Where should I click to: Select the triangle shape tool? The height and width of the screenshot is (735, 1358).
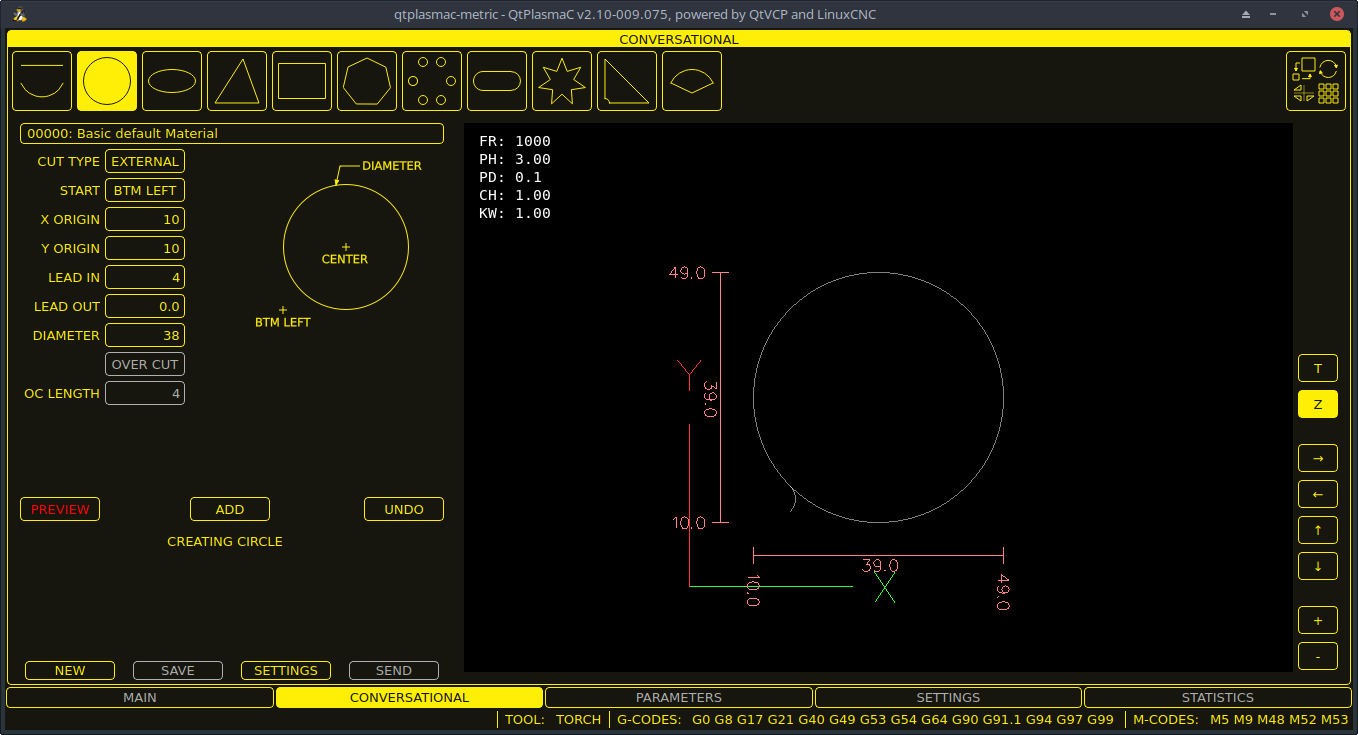pos(236,80)
